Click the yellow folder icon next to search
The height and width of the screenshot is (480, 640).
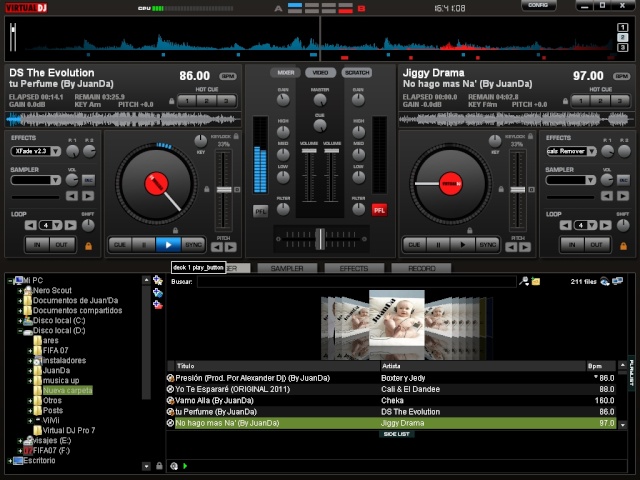point(536,281)
